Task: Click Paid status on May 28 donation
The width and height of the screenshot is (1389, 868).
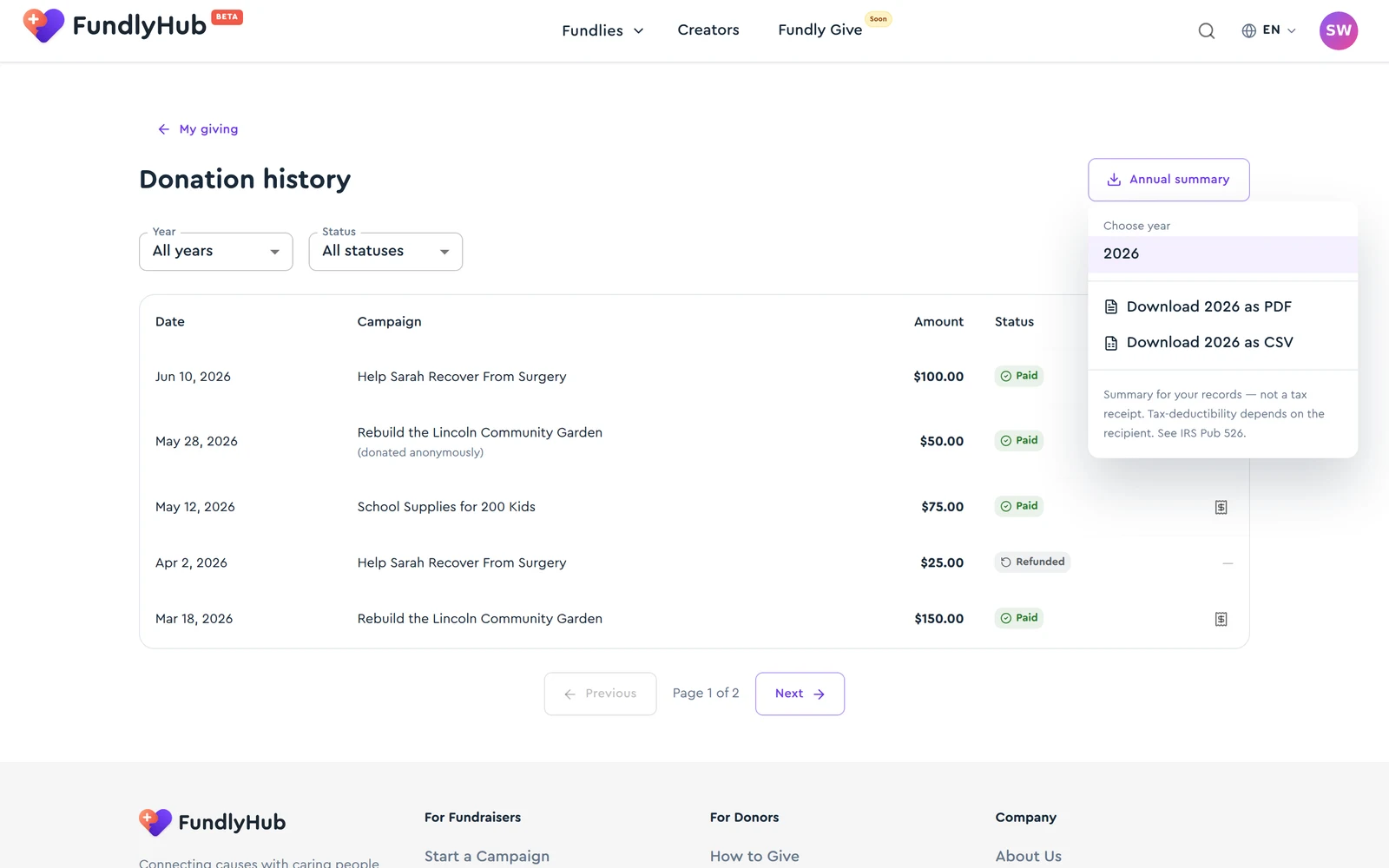Action: click(1018, 440)
